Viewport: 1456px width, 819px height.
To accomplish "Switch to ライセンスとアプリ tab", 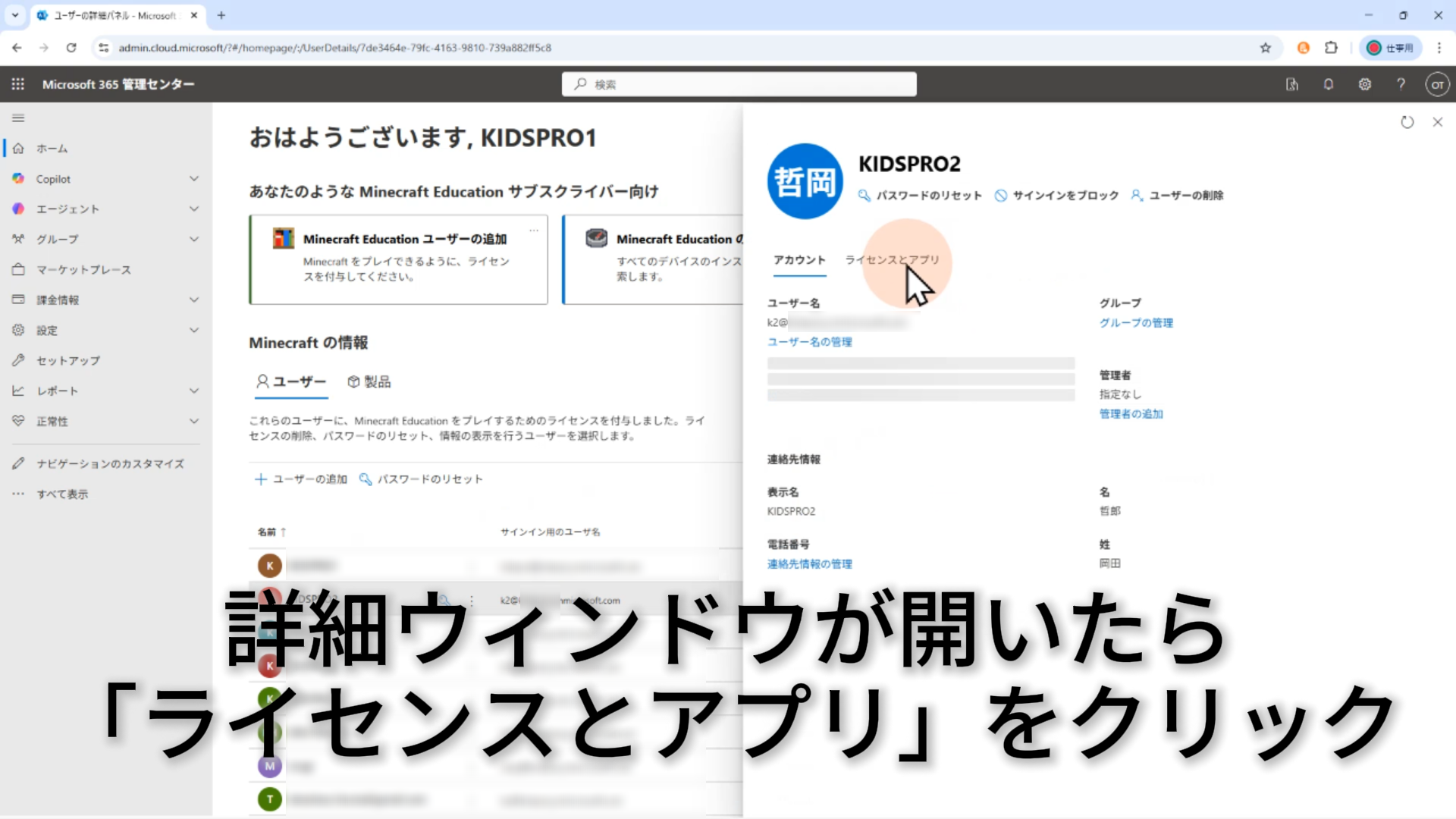I will (892, 260).
